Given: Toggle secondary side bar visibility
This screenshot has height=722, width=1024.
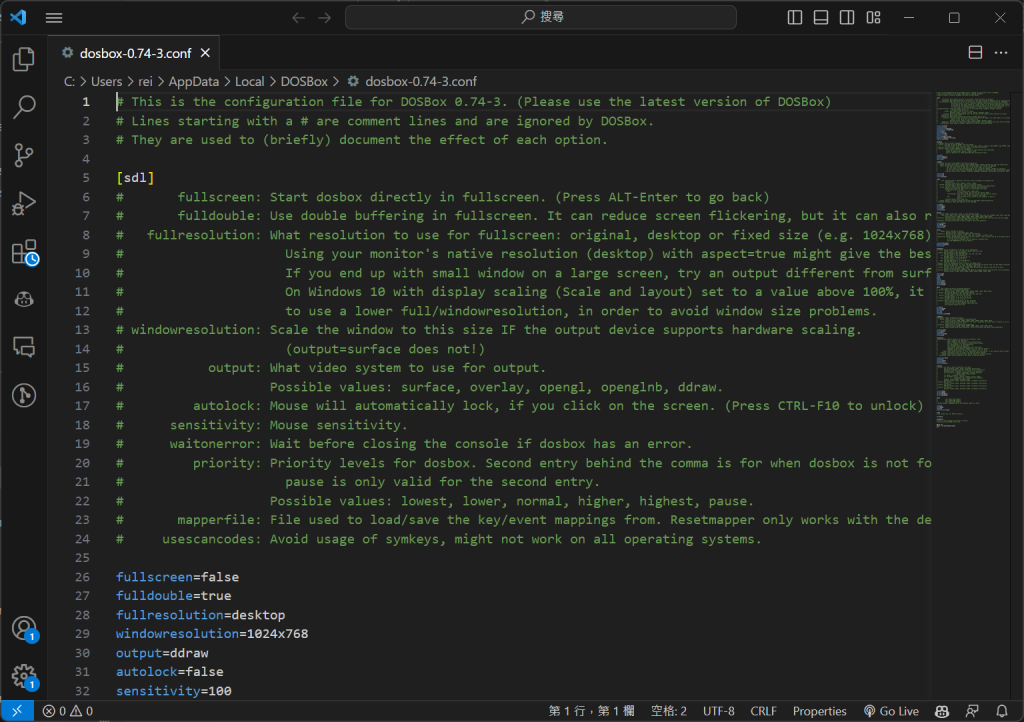Looking at the screenshot, I should tap(847, 18).
